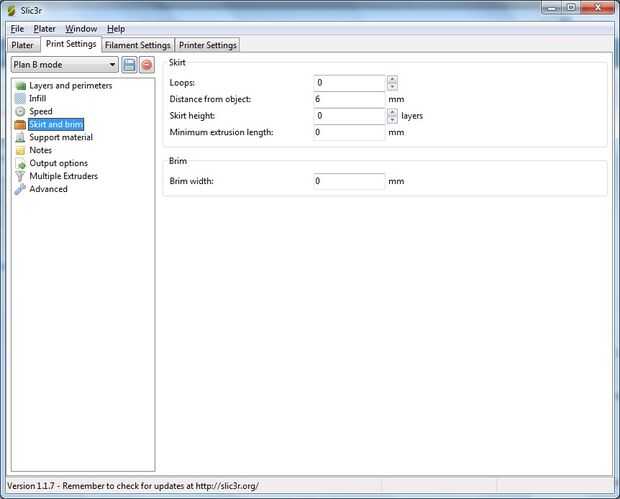Click the Speed clock icon
This screenshot has height=499, width=620.
(x=20, y=112)
